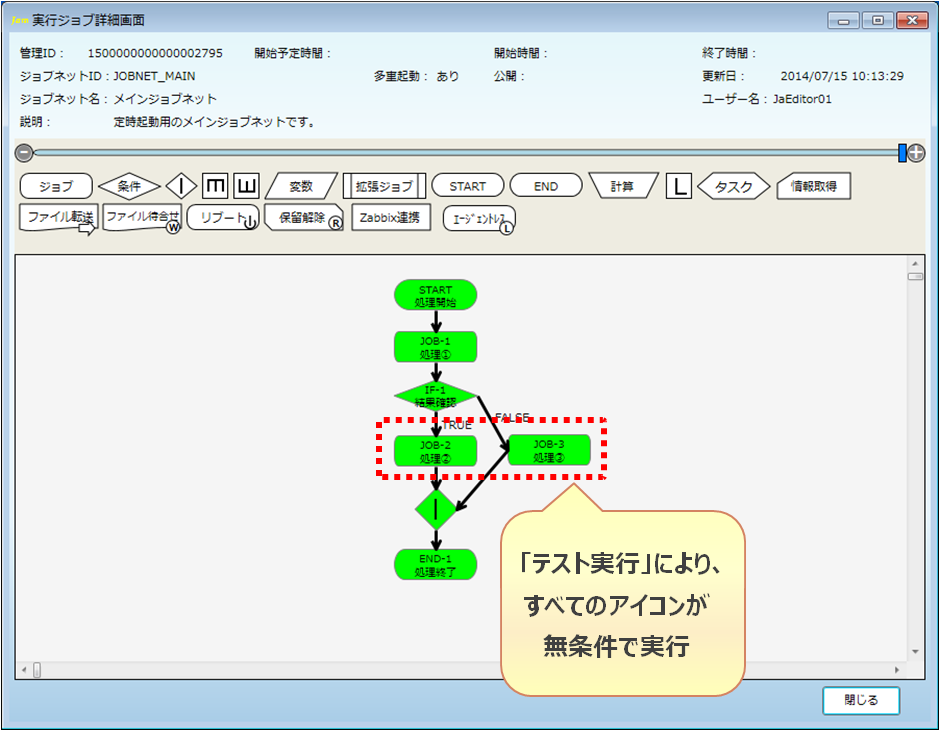Click the zoom slider blue handle

pos(902,153)
